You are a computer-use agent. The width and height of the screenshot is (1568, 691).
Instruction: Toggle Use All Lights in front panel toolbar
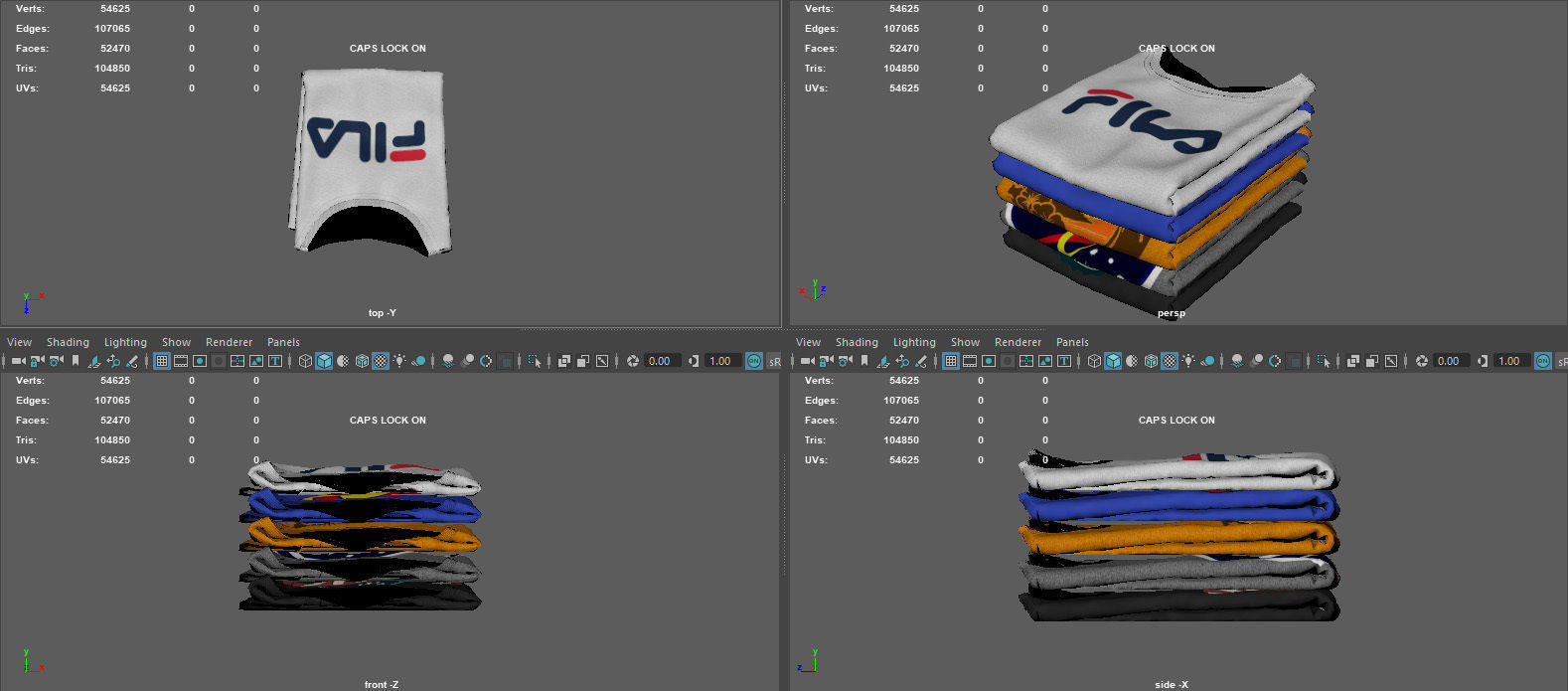tap(399, 361)
